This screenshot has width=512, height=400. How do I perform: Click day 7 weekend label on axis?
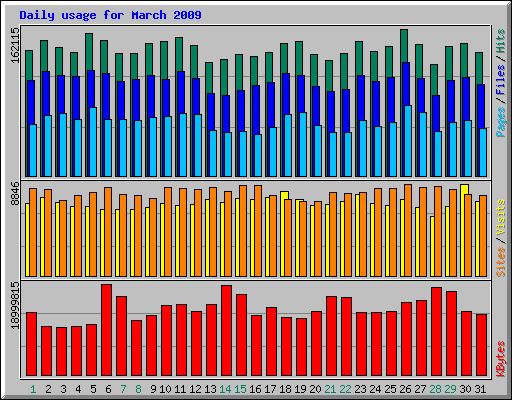click(x=123, y=389)
